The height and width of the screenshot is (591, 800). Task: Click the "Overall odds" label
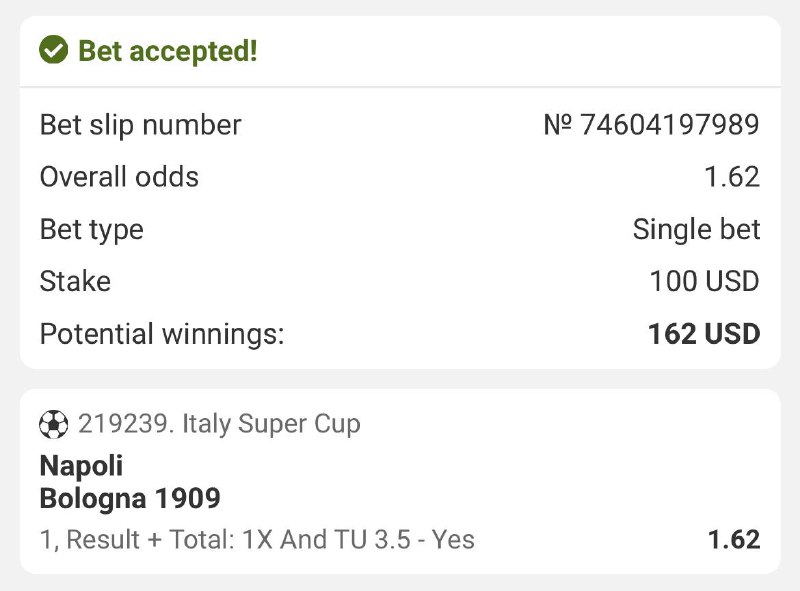point(119,177)
